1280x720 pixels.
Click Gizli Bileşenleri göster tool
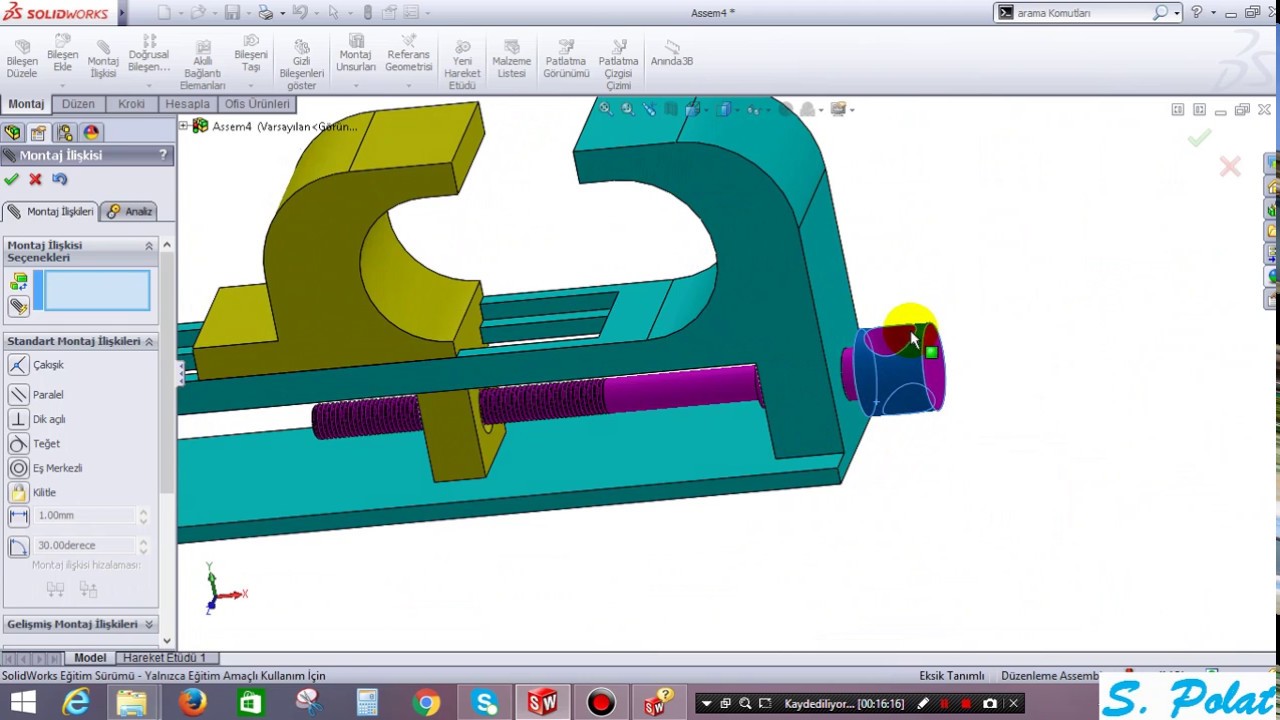click(301, 66)
